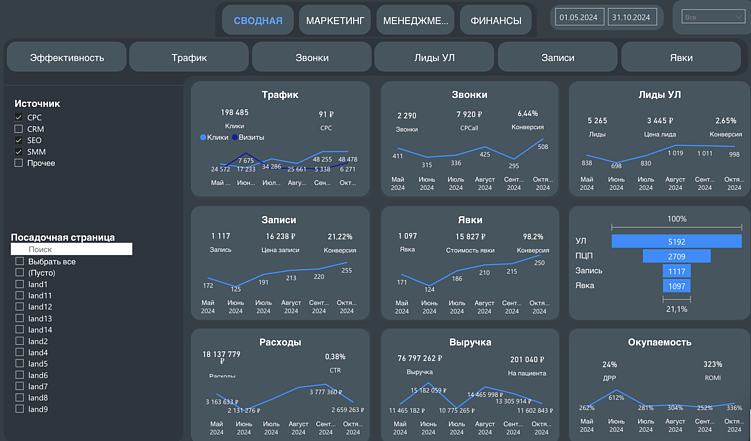The width and height of the screenshot is (751, 441).
Task: Open the start date 01.05.2024 picker
Action: point(579,17)
